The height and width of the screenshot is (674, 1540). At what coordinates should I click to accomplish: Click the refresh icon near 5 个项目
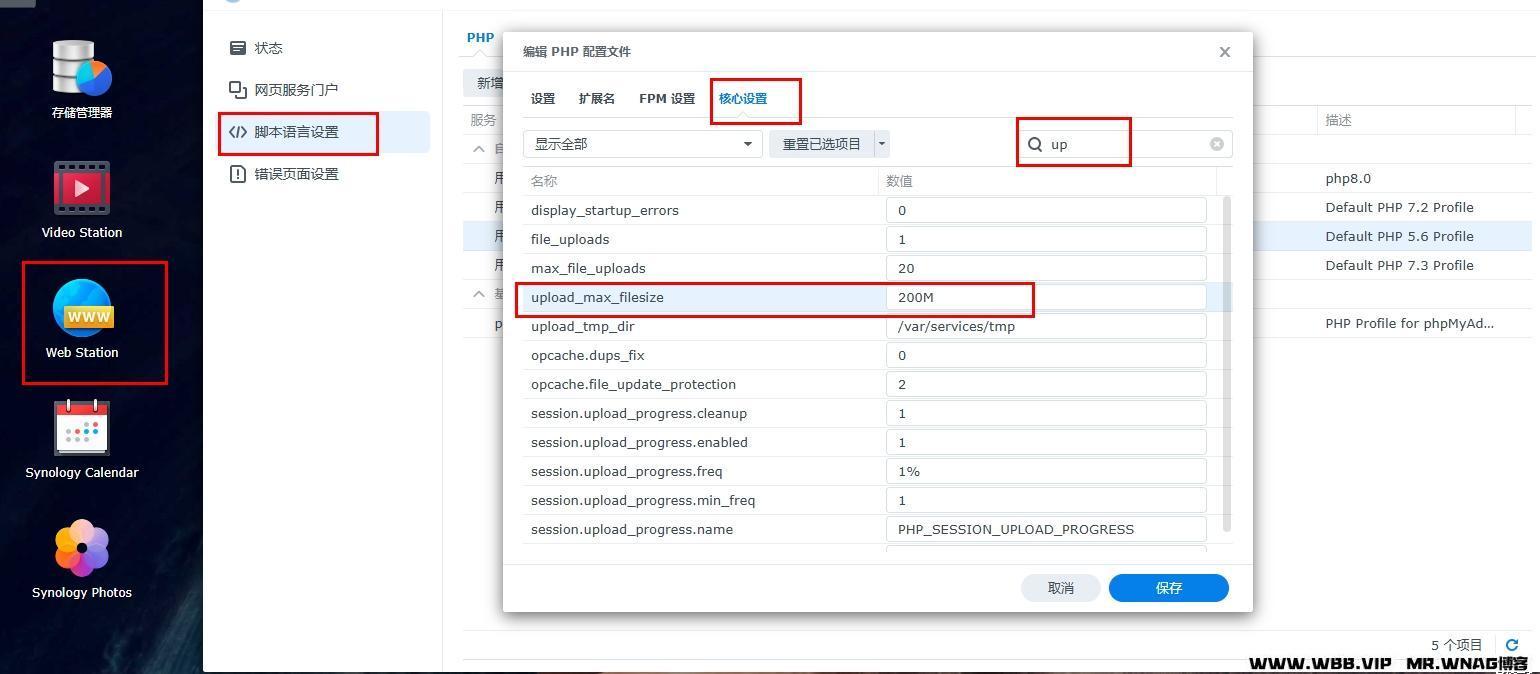(1512, 645)
